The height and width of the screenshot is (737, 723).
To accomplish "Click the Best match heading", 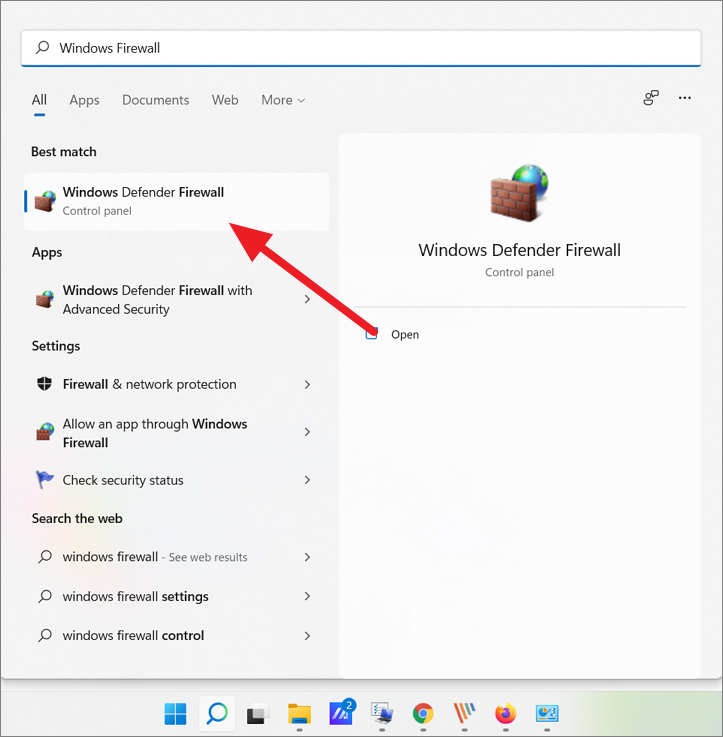I will pos(64,152).
